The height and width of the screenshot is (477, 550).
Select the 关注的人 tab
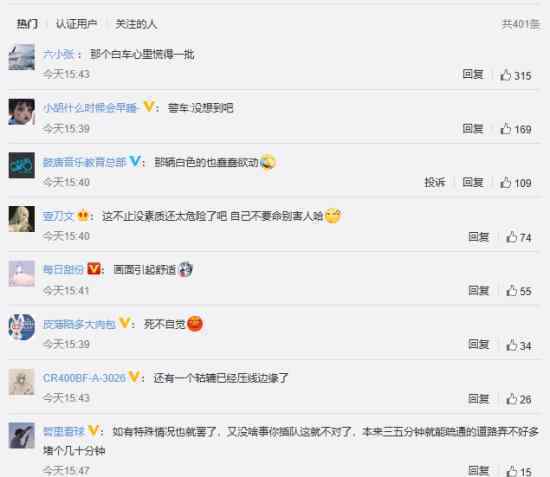(136, 24)
